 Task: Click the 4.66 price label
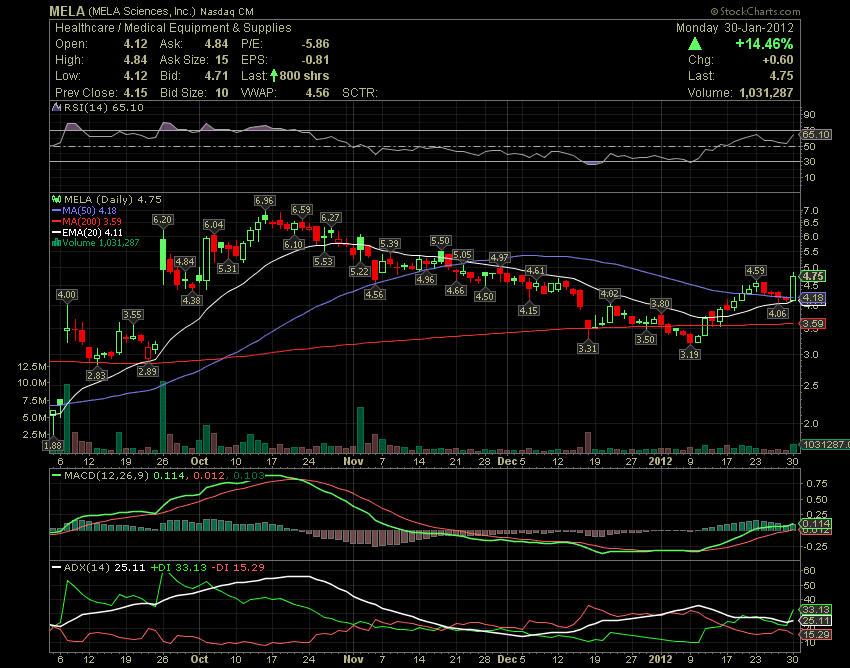pyautogui.click(x=455, y=290)
